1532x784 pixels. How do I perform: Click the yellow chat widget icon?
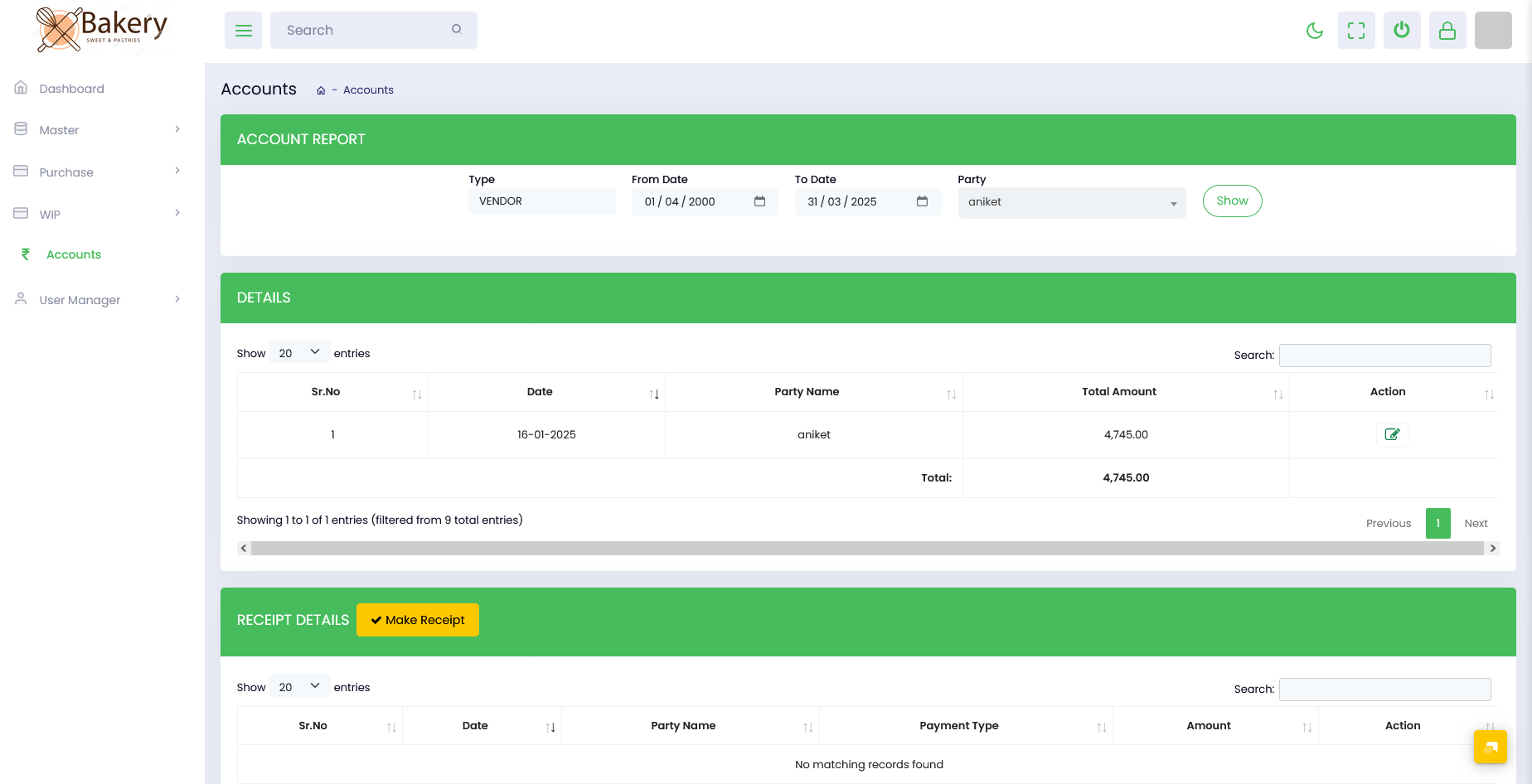1490,747
